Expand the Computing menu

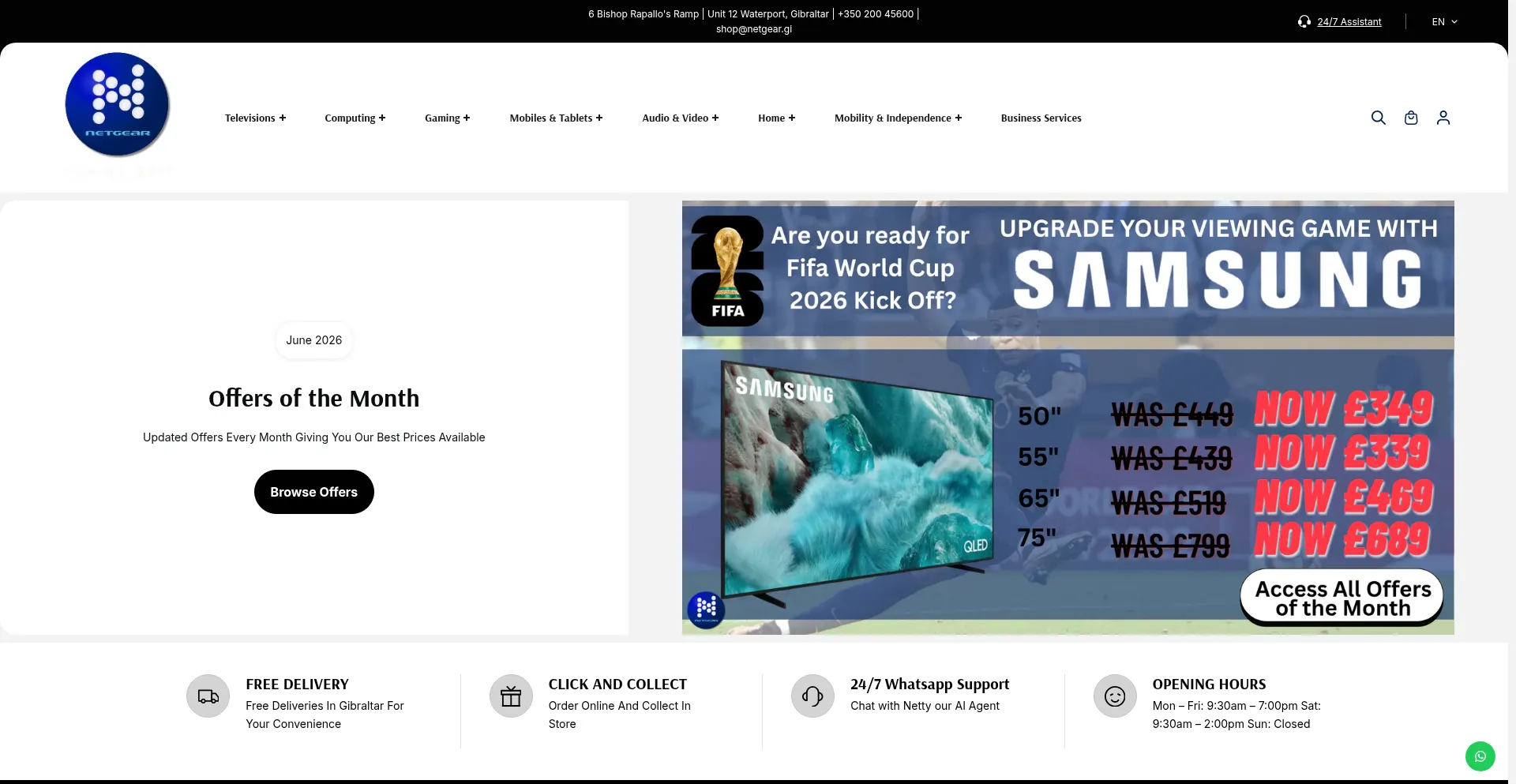point(355,118)
